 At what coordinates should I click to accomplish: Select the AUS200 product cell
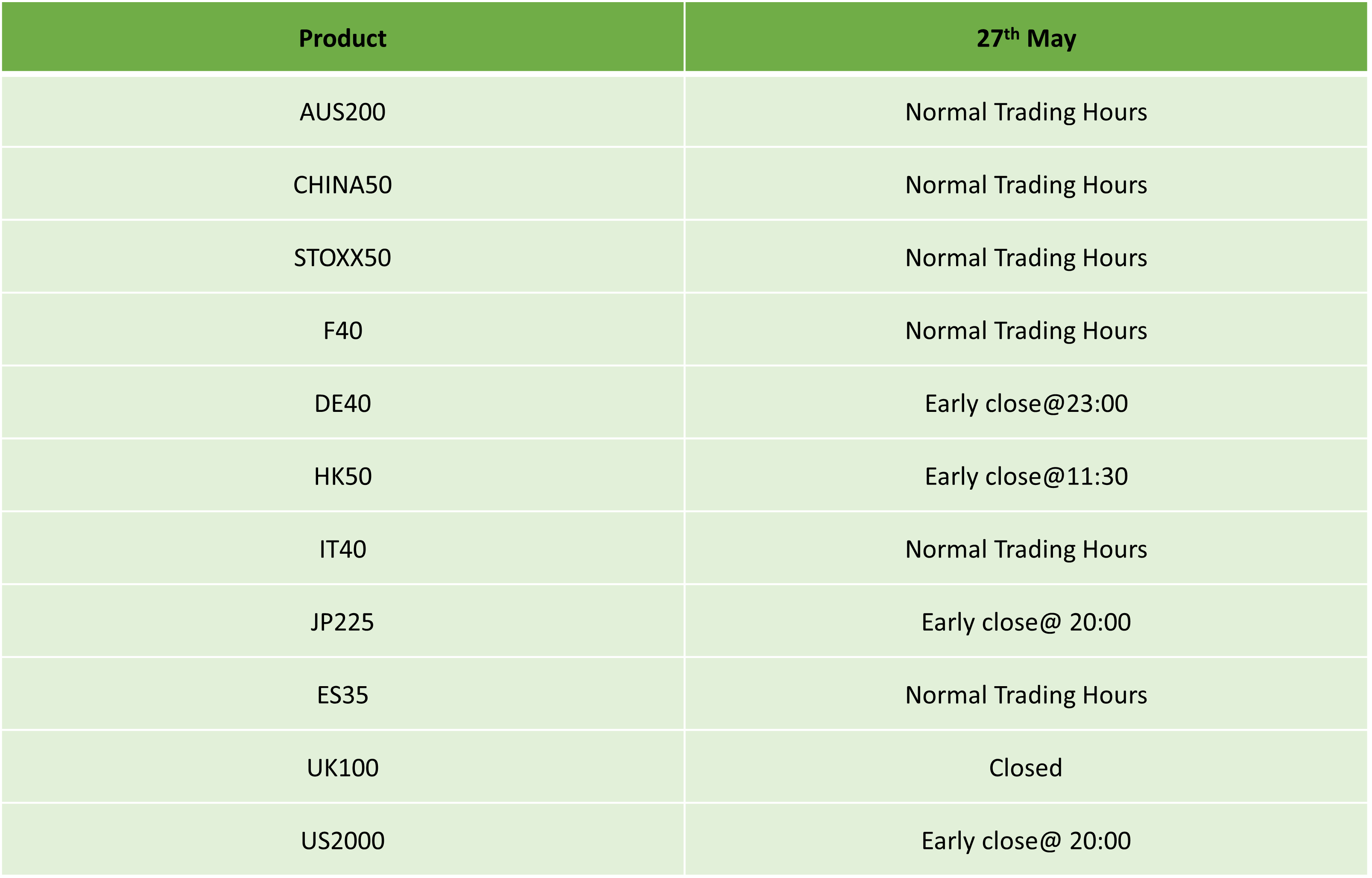(342, 112)
